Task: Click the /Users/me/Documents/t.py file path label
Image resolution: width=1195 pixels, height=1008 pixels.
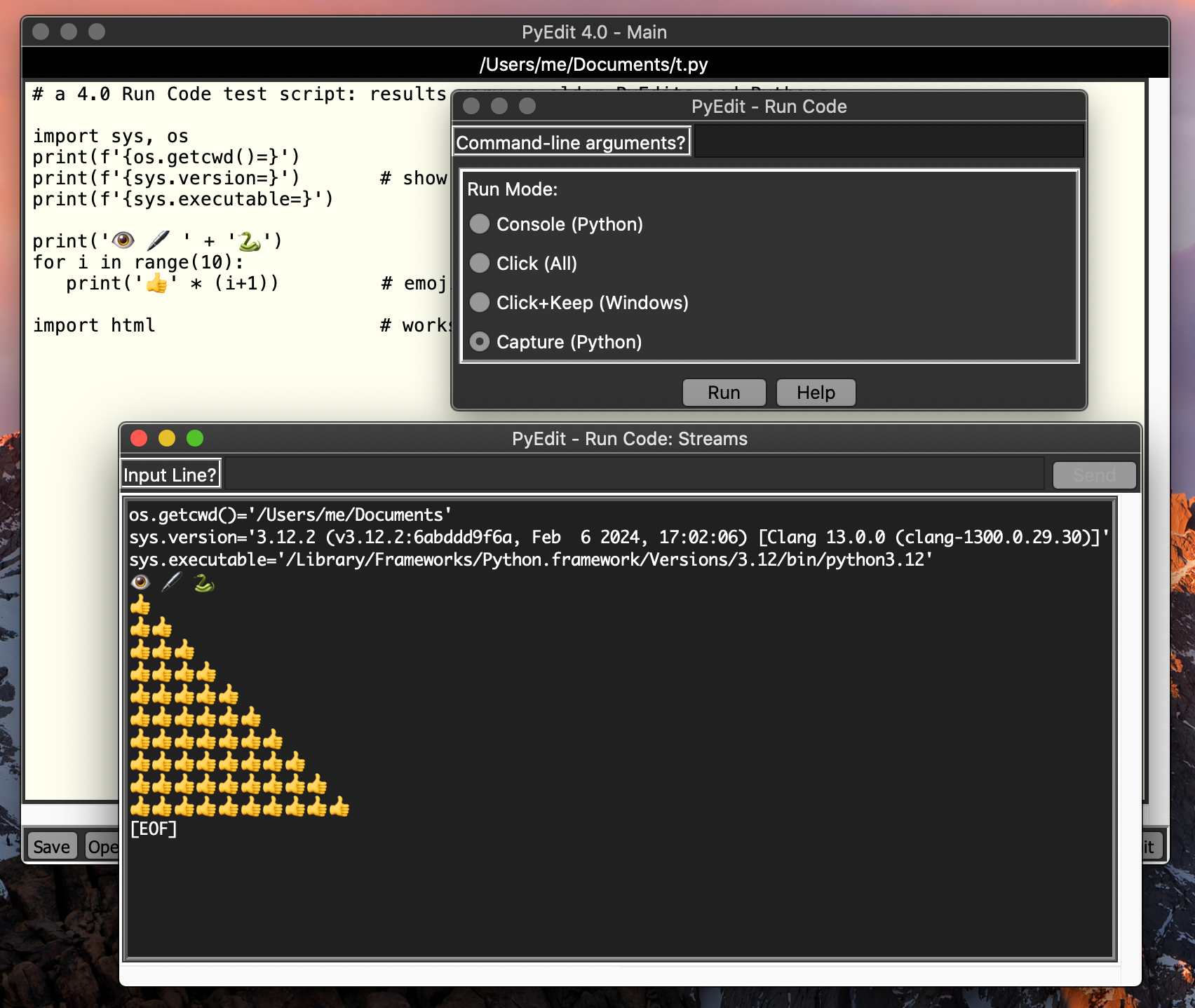Action: click(x=594, y=64)
